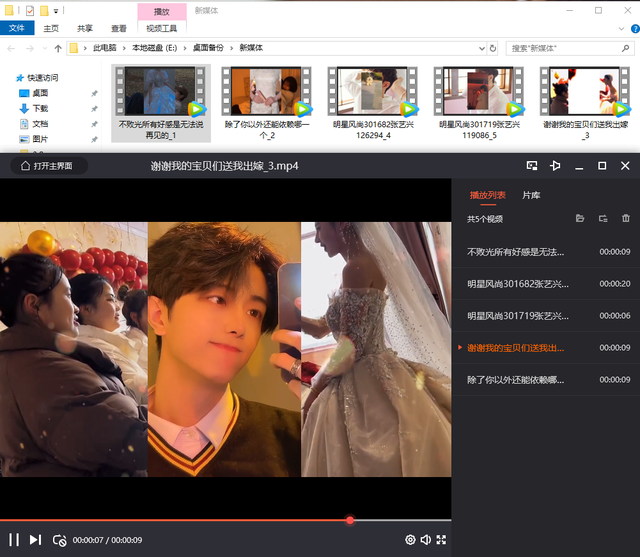The height and width of the screenshot is (557, 640).
Task: Click 桌面备份 in the address path
Action: coord(208,48)
